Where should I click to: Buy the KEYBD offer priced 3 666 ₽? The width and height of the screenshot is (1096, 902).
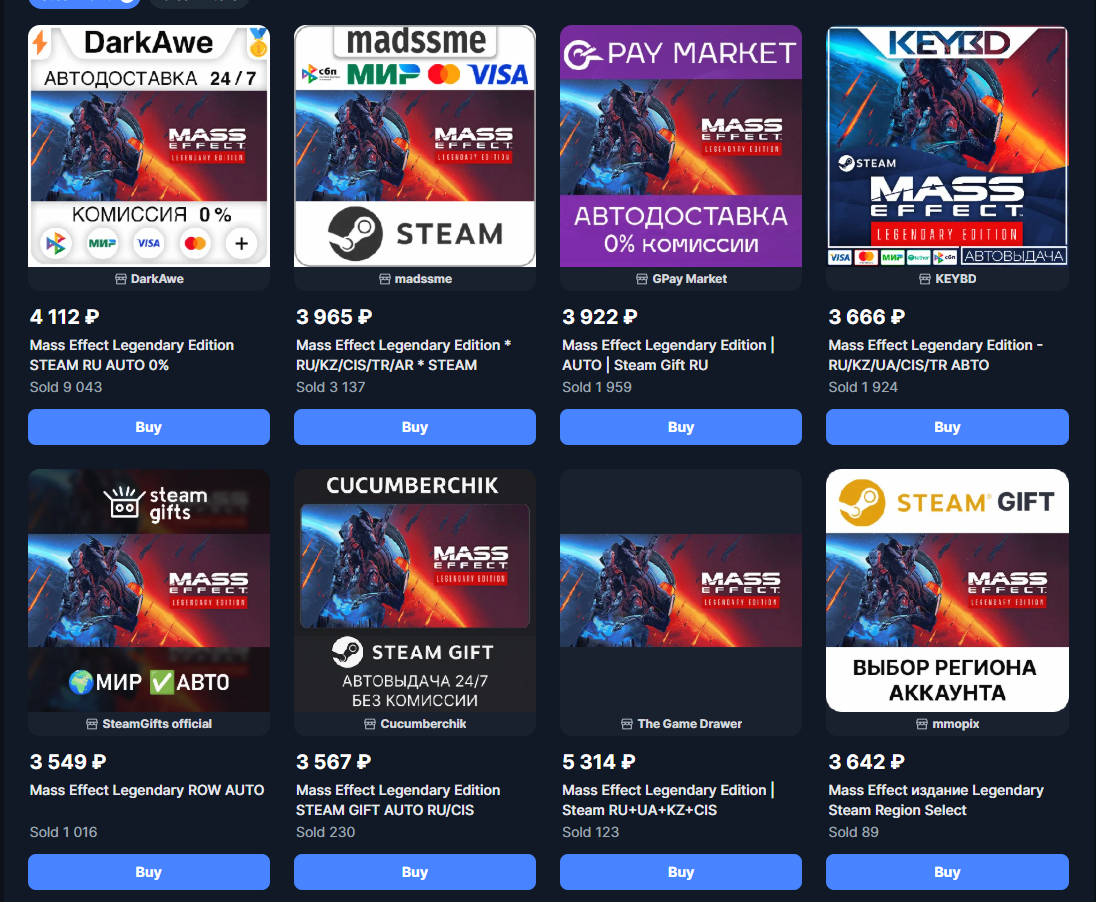(x=947, y=427)
